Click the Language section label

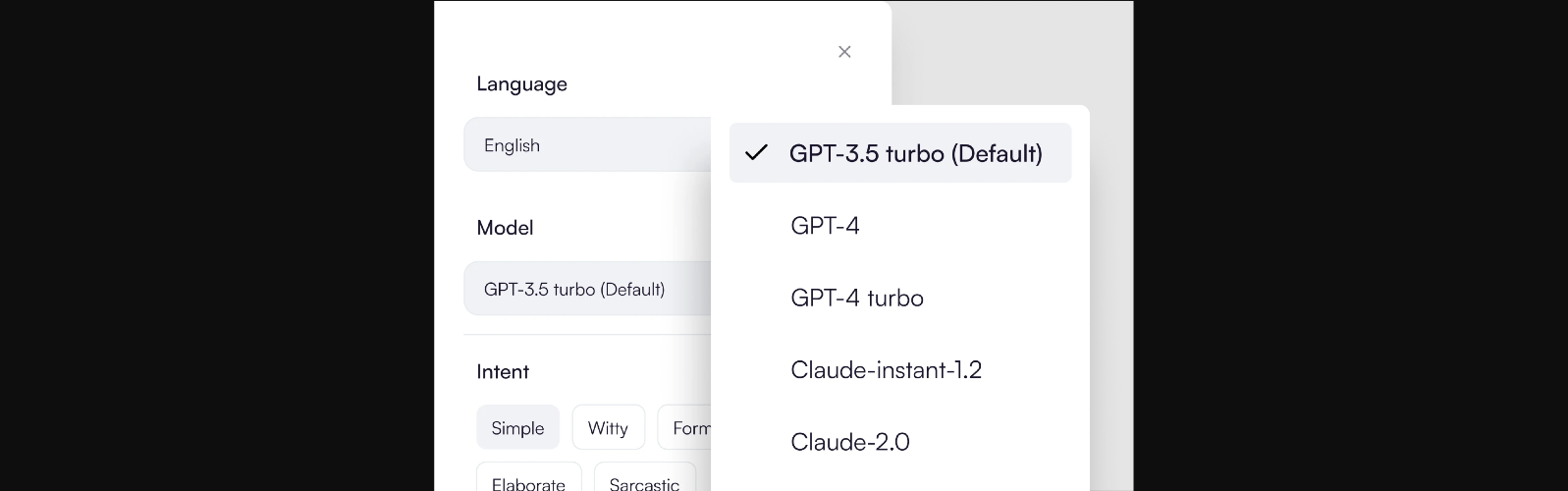click(521, 84)
